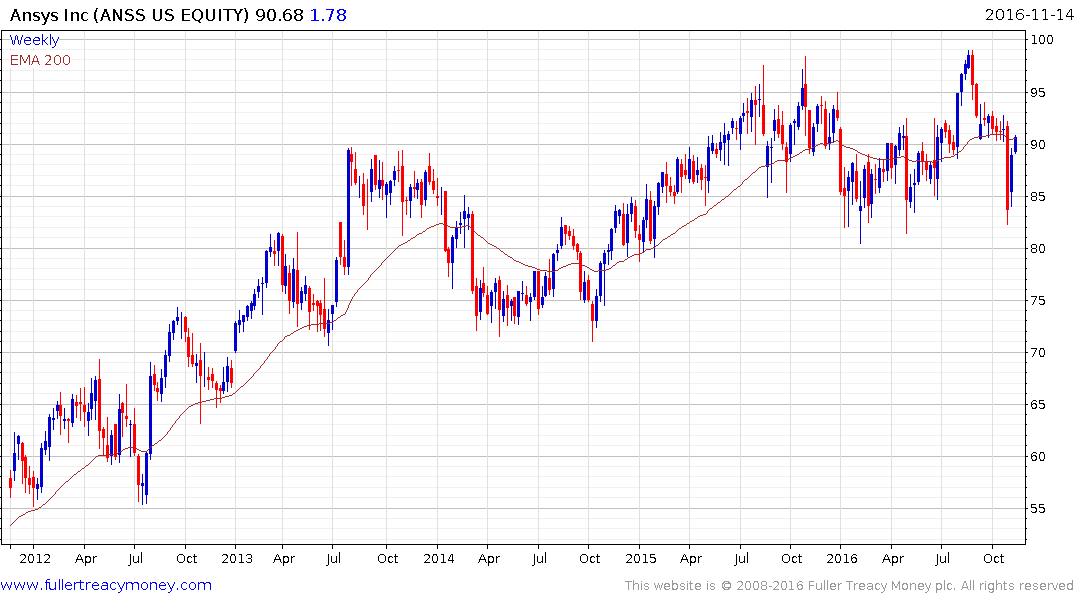Screen dimensions: 1075x600
Task: Click the Weekly interval label
Action: [34, 40]
